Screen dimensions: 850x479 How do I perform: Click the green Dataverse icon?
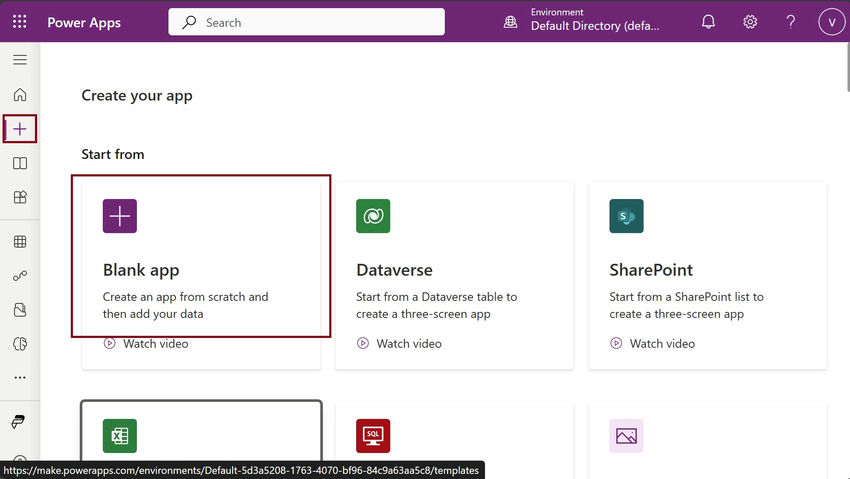pyautogui.click(x=373, y=216)
